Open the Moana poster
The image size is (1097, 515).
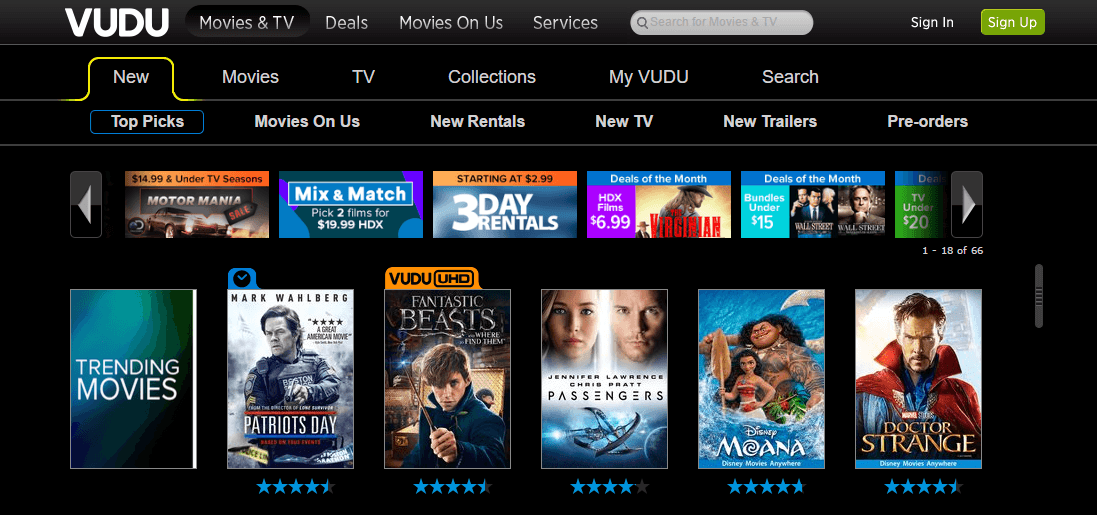pyautogui.click(x=761, y=379)
